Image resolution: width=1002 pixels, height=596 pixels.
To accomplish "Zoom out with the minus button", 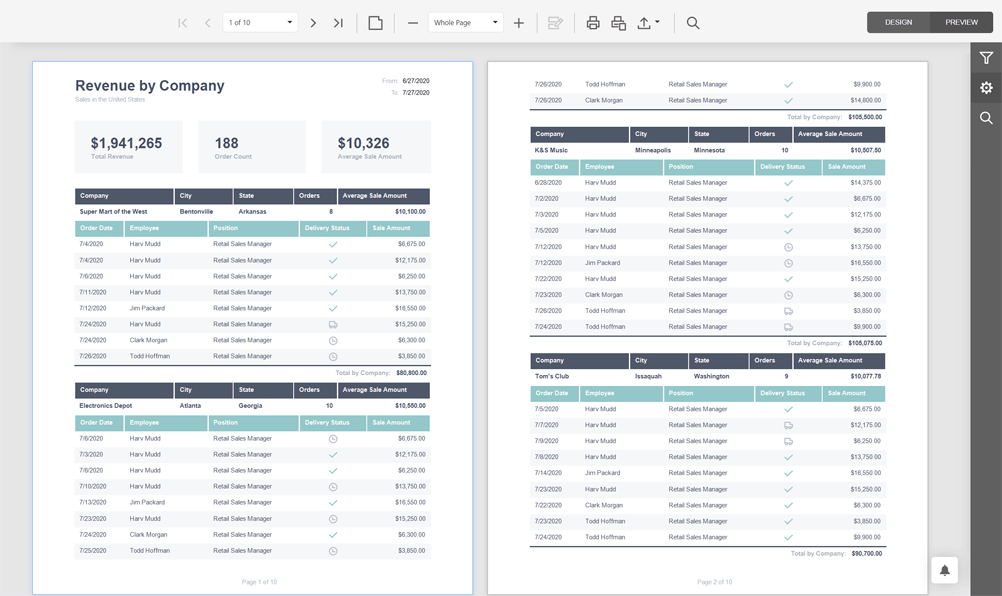I will pos(413,23).
